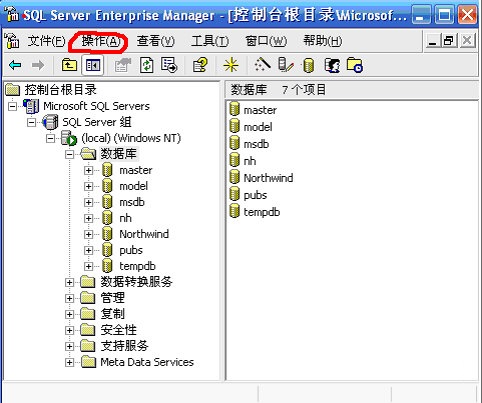This screenshot has width=482, height=403.
Task: Open the 工具(T) menu
Action: click(210, 41)
